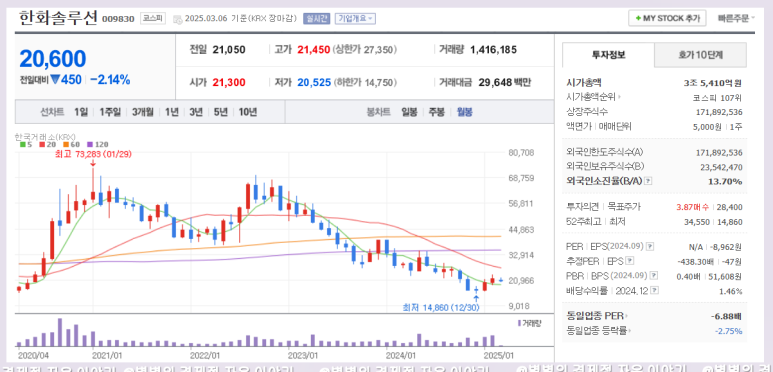
Task: Click the 동일업종 PER value -6.88배
Action: [x=727, y=315]
